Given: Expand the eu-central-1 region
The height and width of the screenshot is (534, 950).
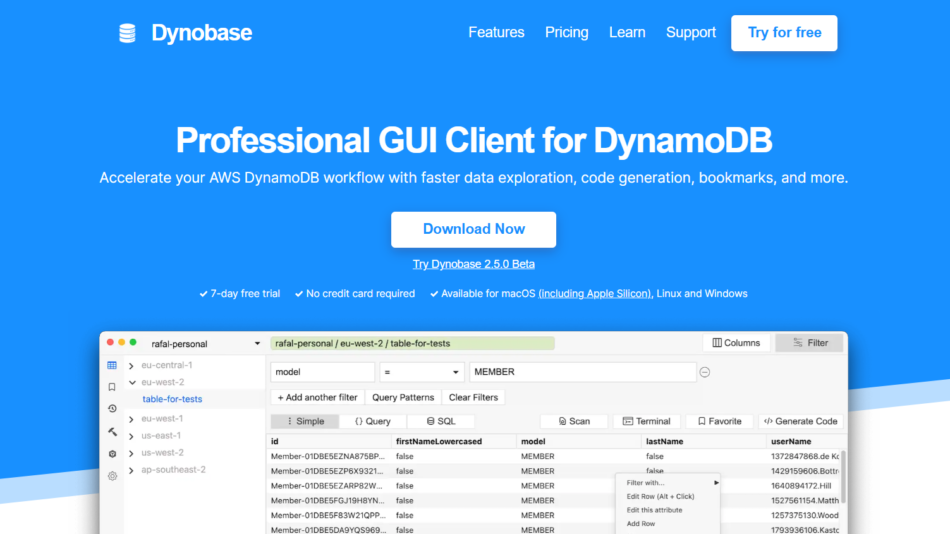Looking at the screenshot, I should [x=131, y=365].
